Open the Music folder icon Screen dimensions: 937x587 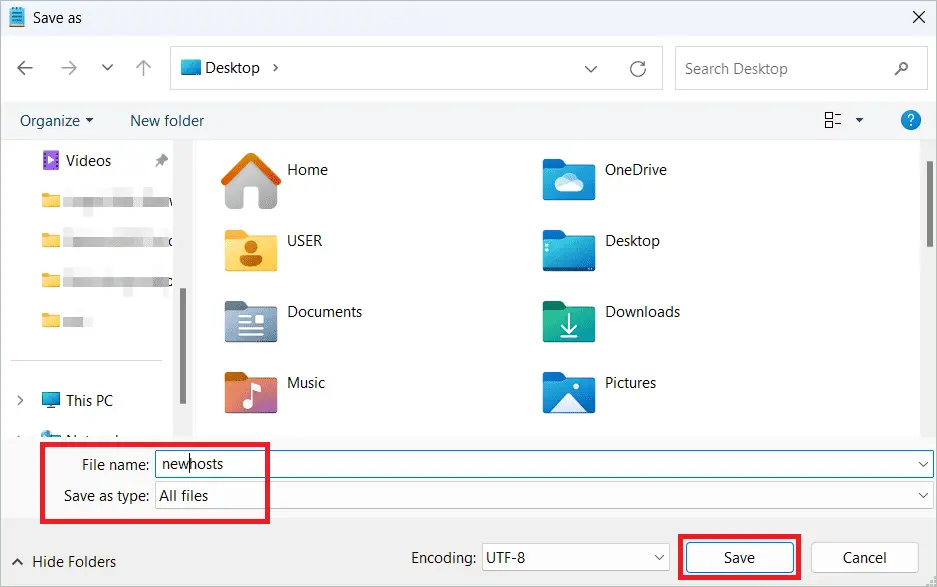pyautogui.click(x=250, y=392)
